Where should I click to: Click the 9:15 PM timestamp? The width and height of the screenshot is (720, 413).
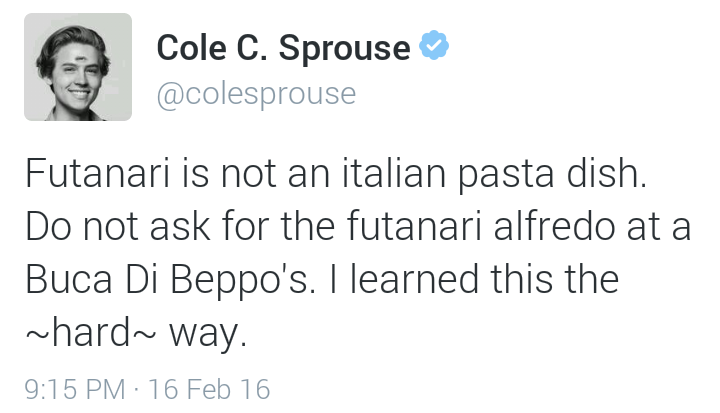(x=76, y=388)
